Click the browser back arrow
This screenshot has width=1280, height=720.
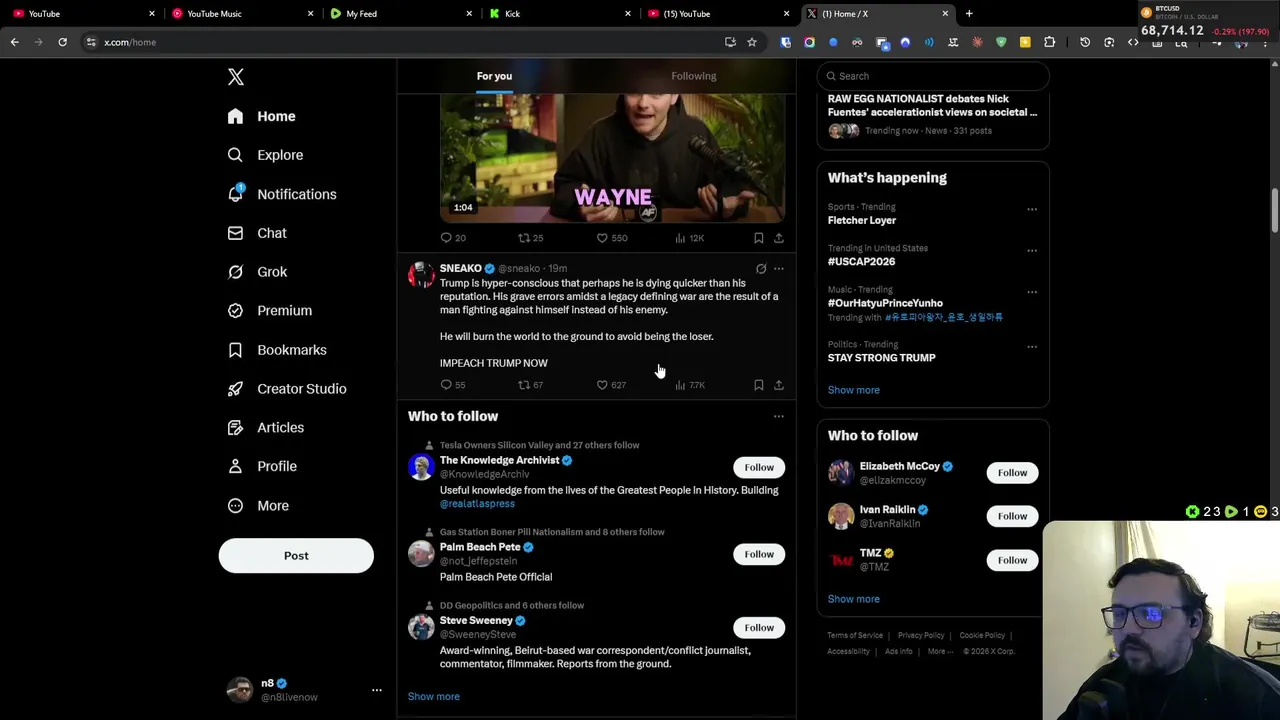tap(14, 42)
